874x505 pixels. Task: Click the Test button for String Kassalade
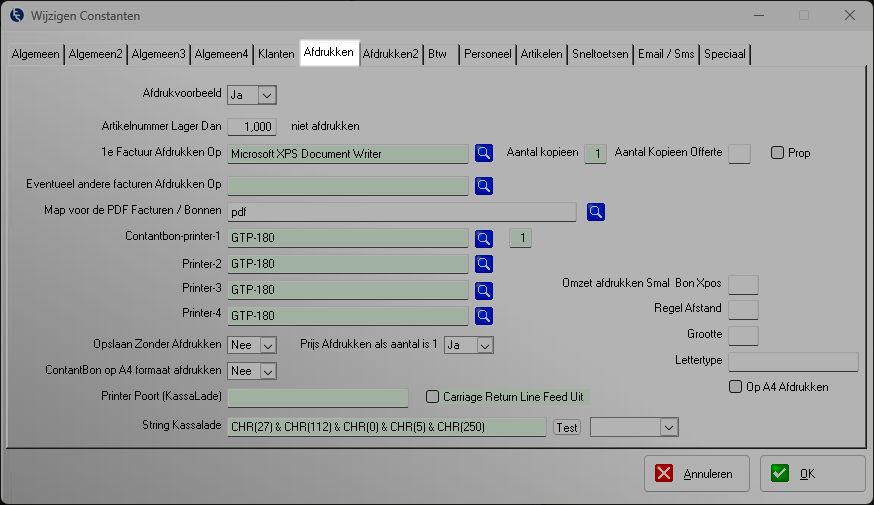[566, 427]
